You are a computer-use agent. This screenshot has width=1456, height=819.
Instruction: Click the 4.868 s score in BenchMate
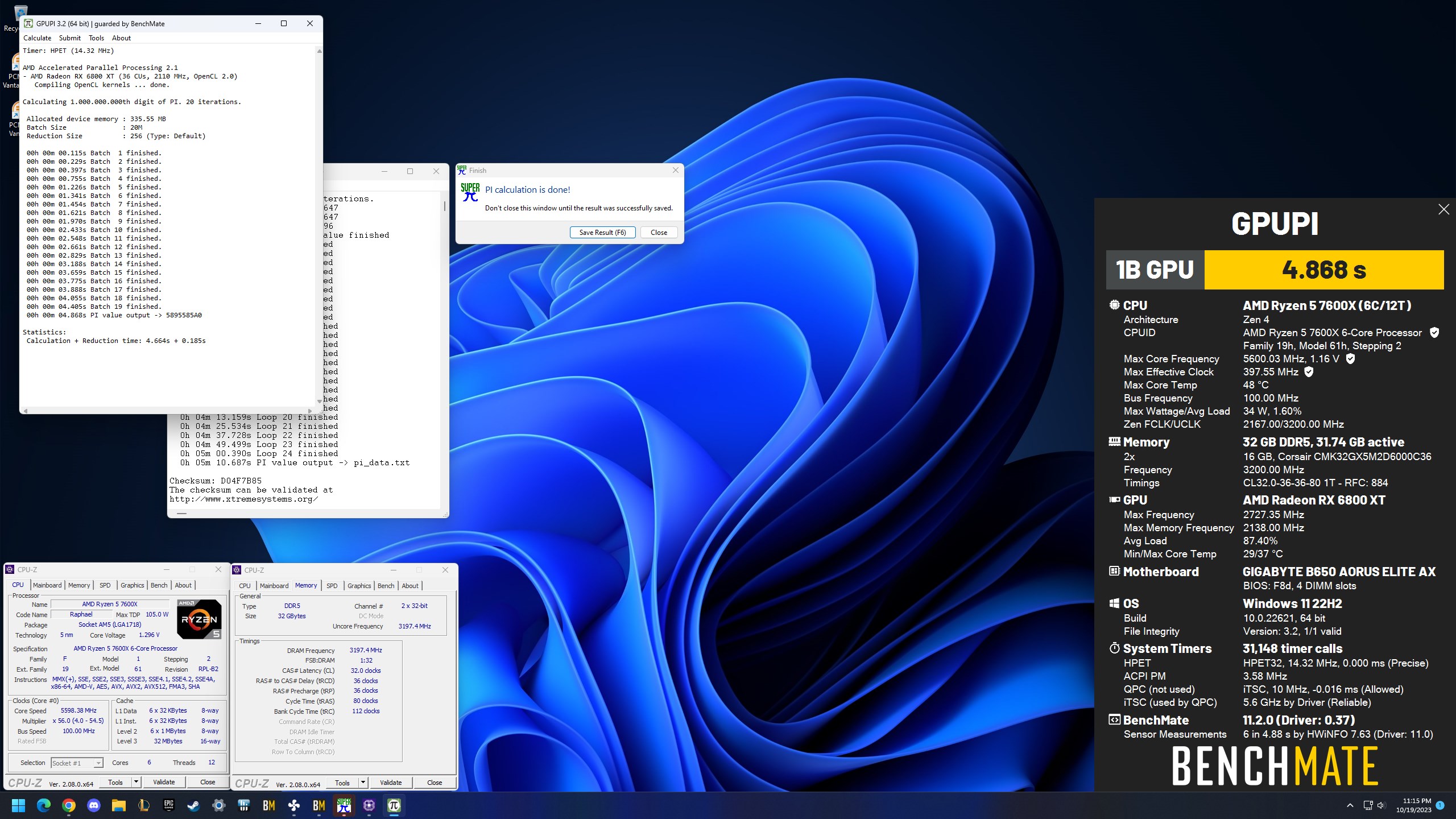pyautogui.click(x=1324, y=270)
